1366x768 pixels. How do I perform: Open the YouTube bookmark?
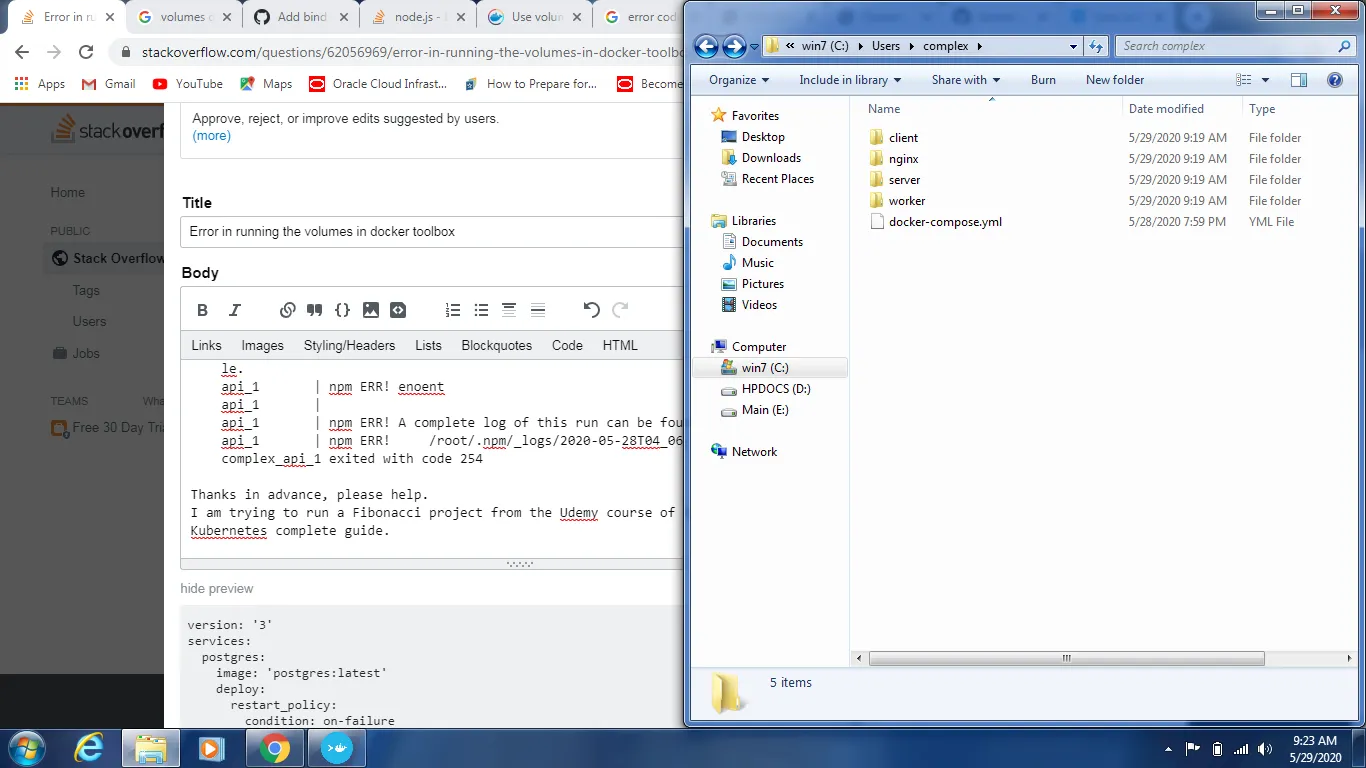tap(188, 84)
